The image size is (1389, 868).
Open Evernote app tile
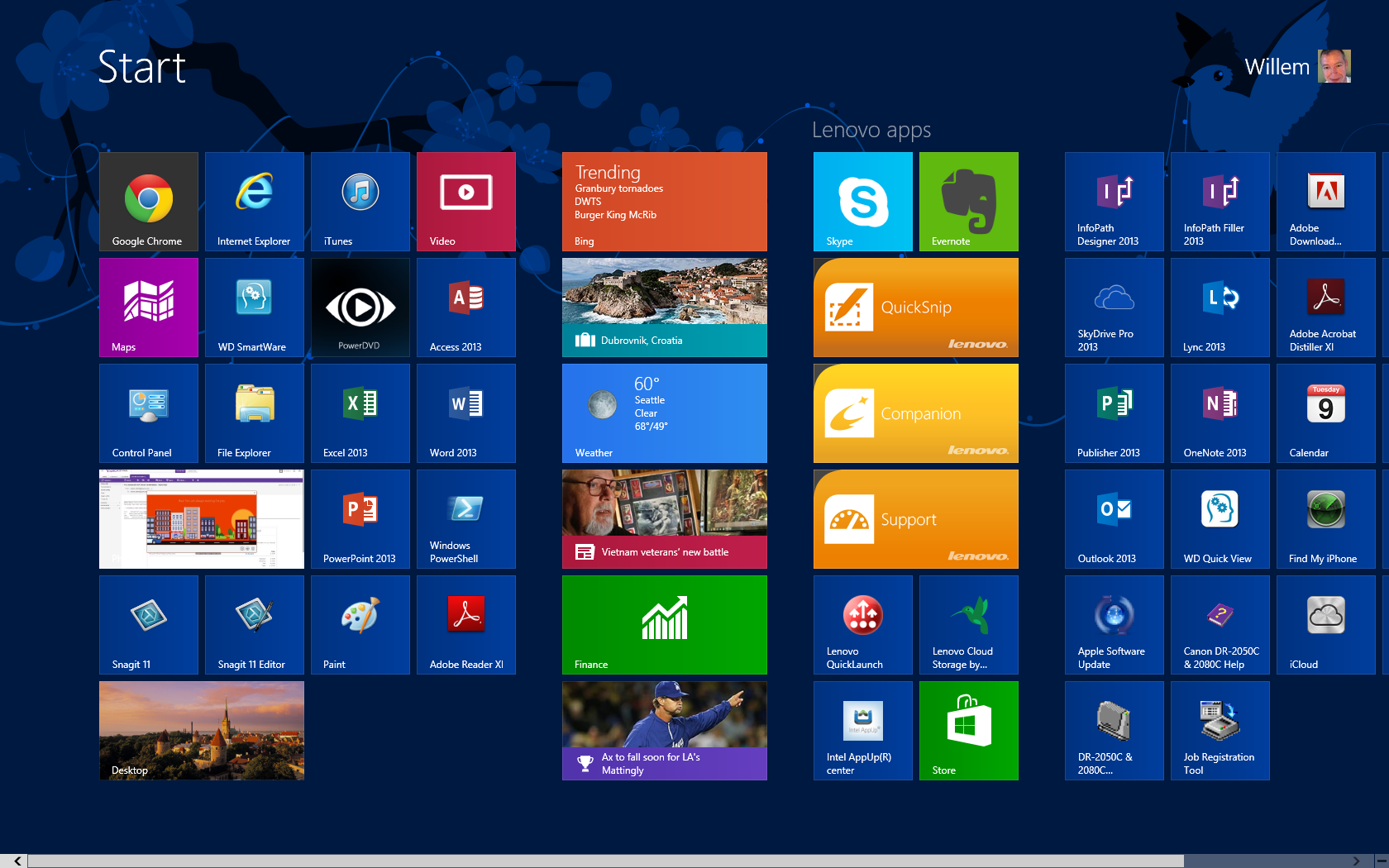pyautogui.click(x=968, y=202)
